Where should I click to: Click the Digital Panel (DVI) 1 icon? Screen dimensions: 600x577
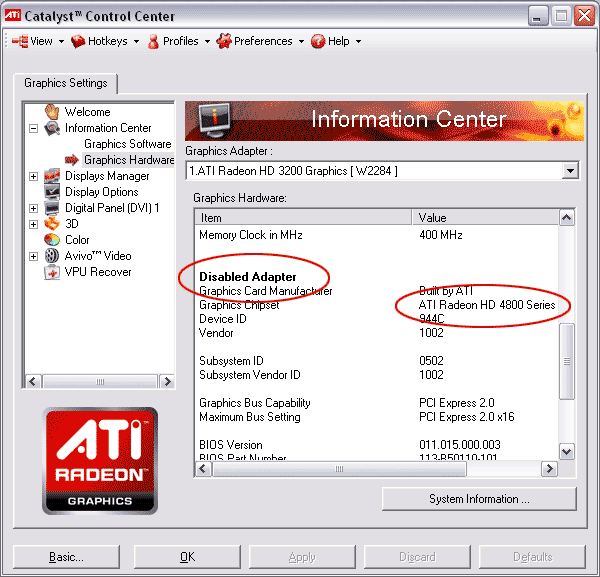pyautogui.click(x=52, y=208)
